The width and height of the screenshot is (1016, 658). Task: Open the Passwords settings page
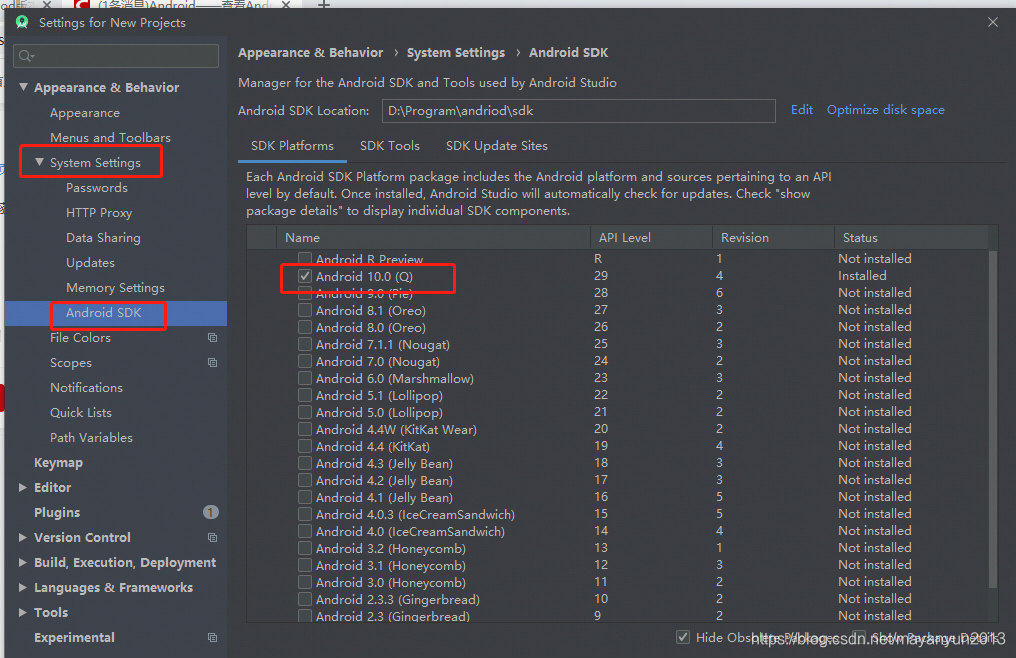[x=97, y=187]
